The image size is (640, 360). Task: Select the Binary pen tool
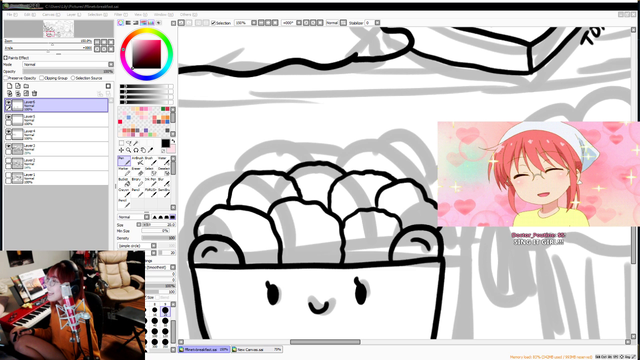[138, 182]
